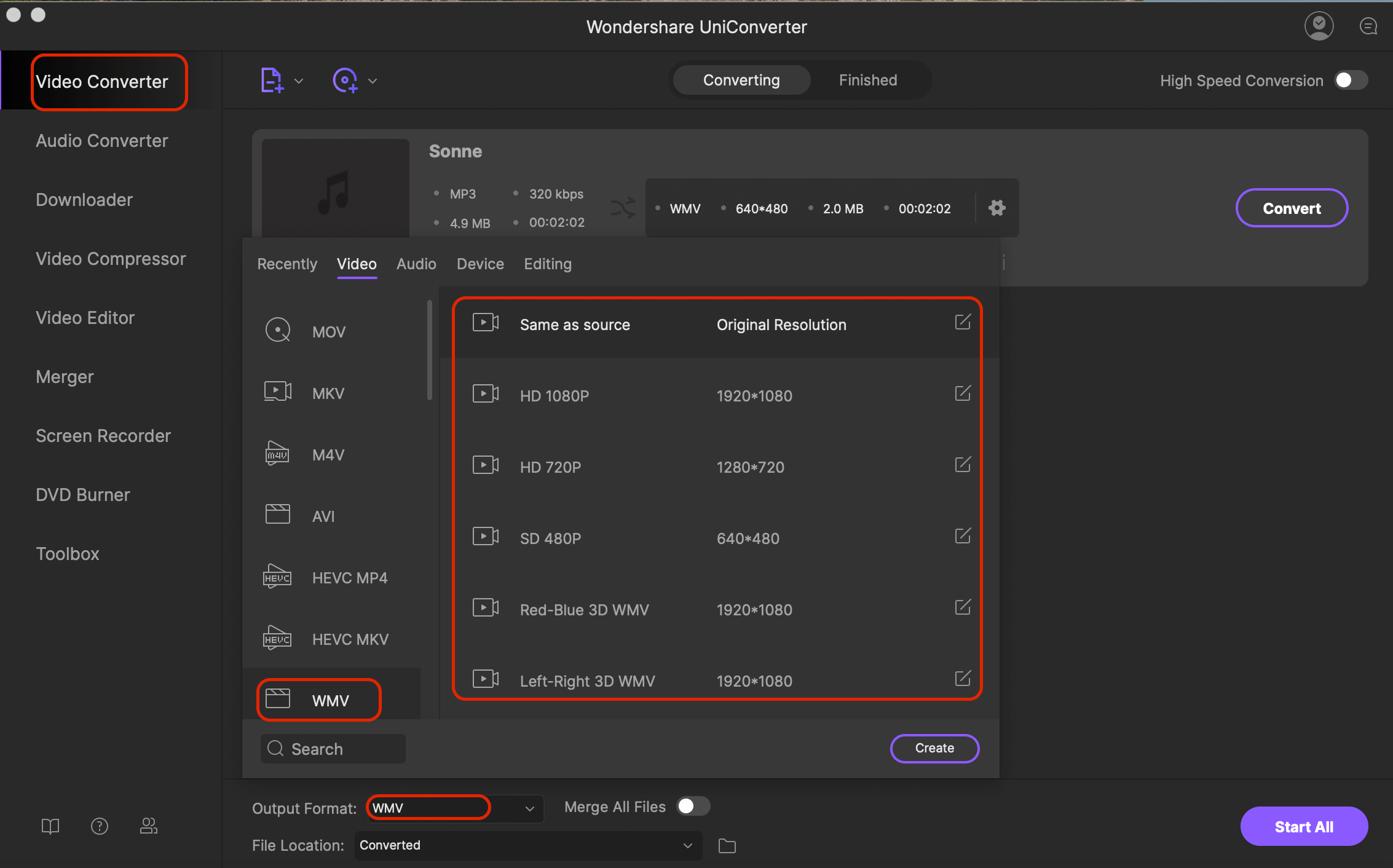Select the MKV video format icon
Screen dimensions: 1393x868
pos(278,392)
